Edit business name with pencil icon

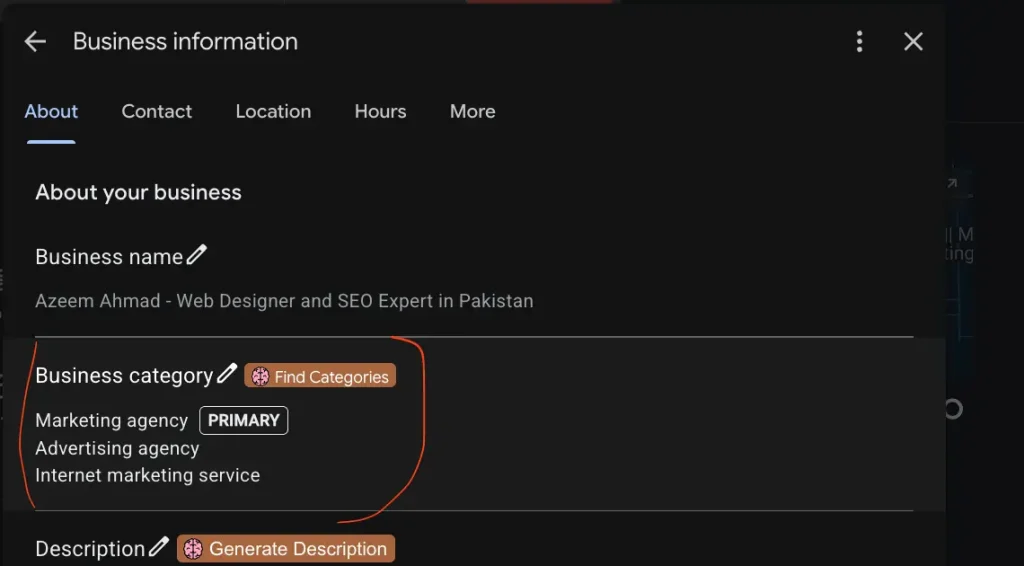point(197,255)
